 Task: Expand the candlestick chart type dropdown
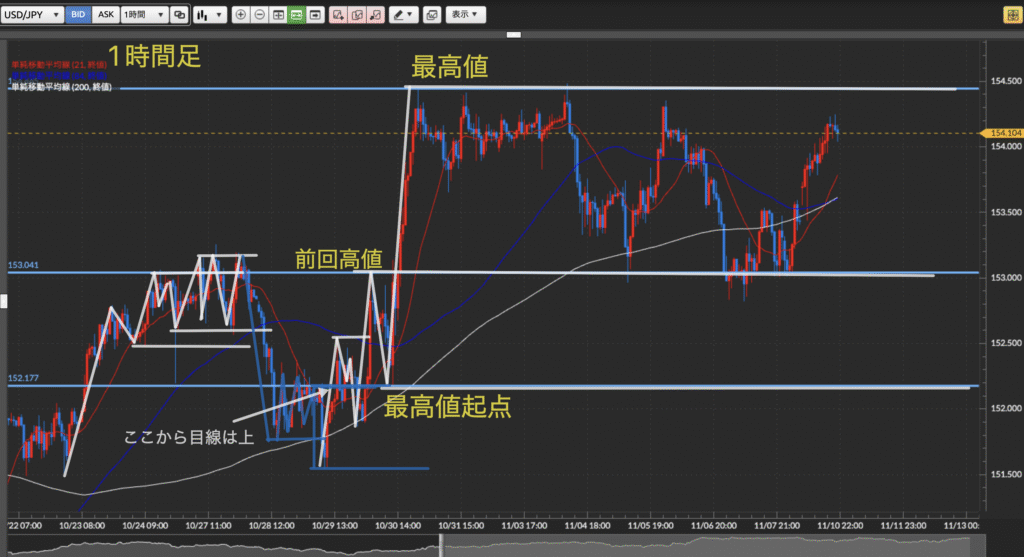(x=207, y=15)
